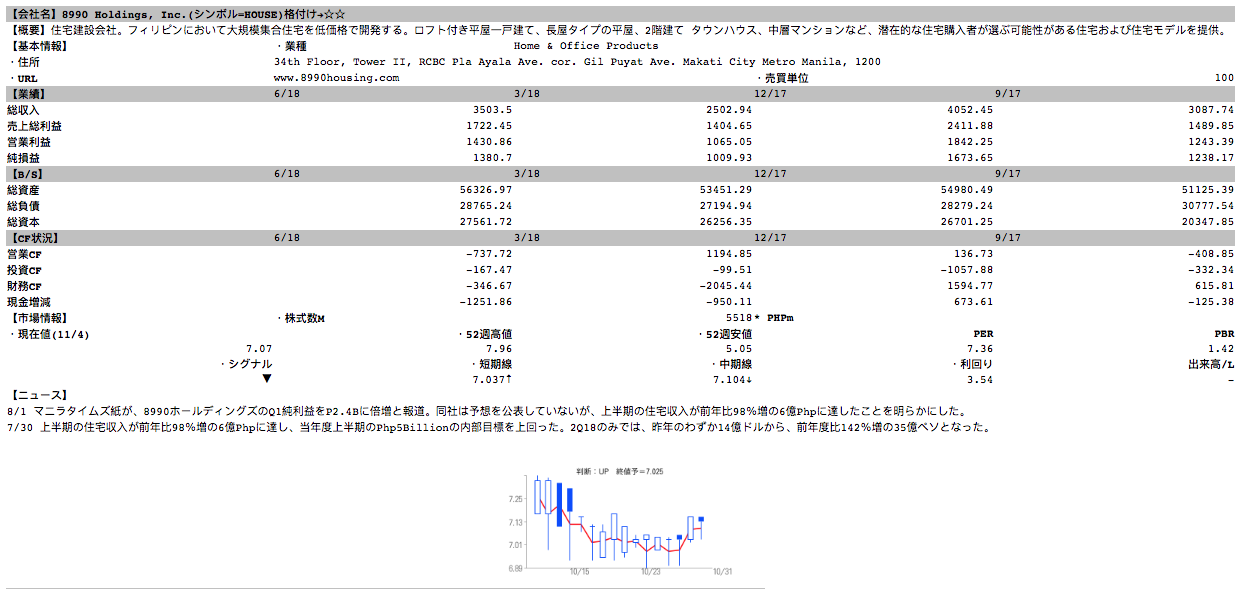Image resolution: width=1242 pixels, height=589 pixels.
Task: Click the 業績 section header
Action: (26, 94)
